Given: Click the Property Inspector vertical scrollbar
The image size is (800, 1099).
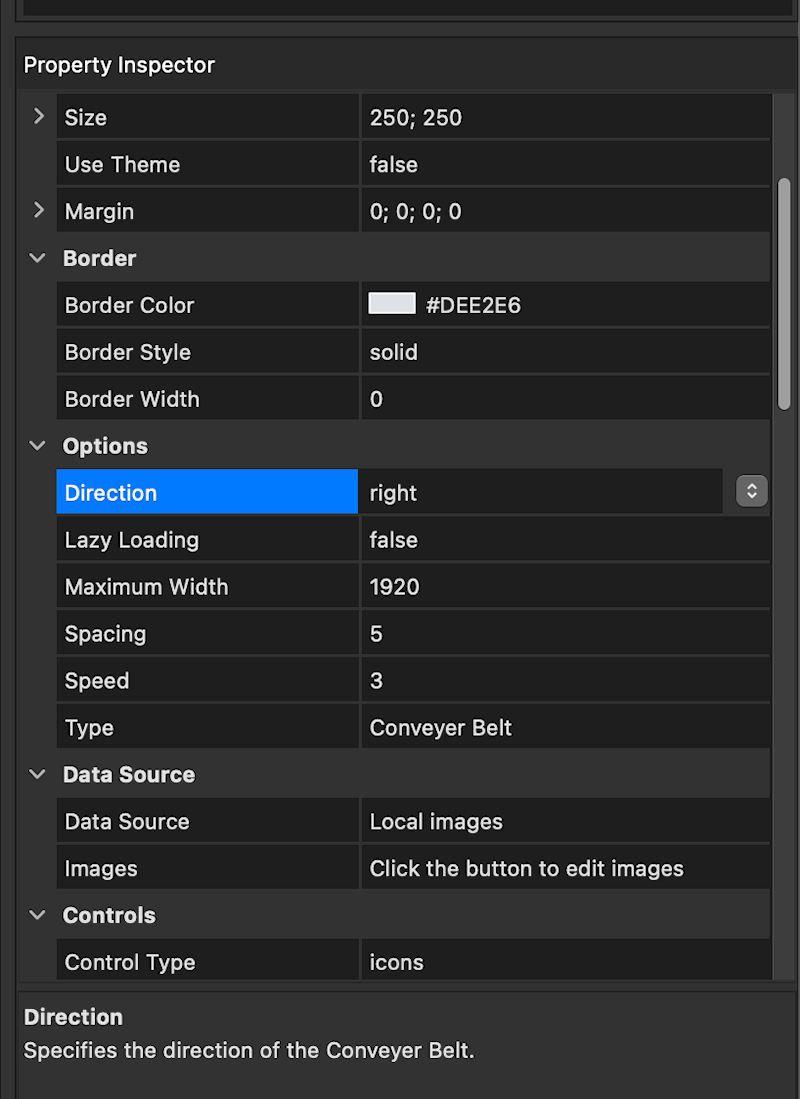Looking at the screenshot, I should tap(784, 293).
